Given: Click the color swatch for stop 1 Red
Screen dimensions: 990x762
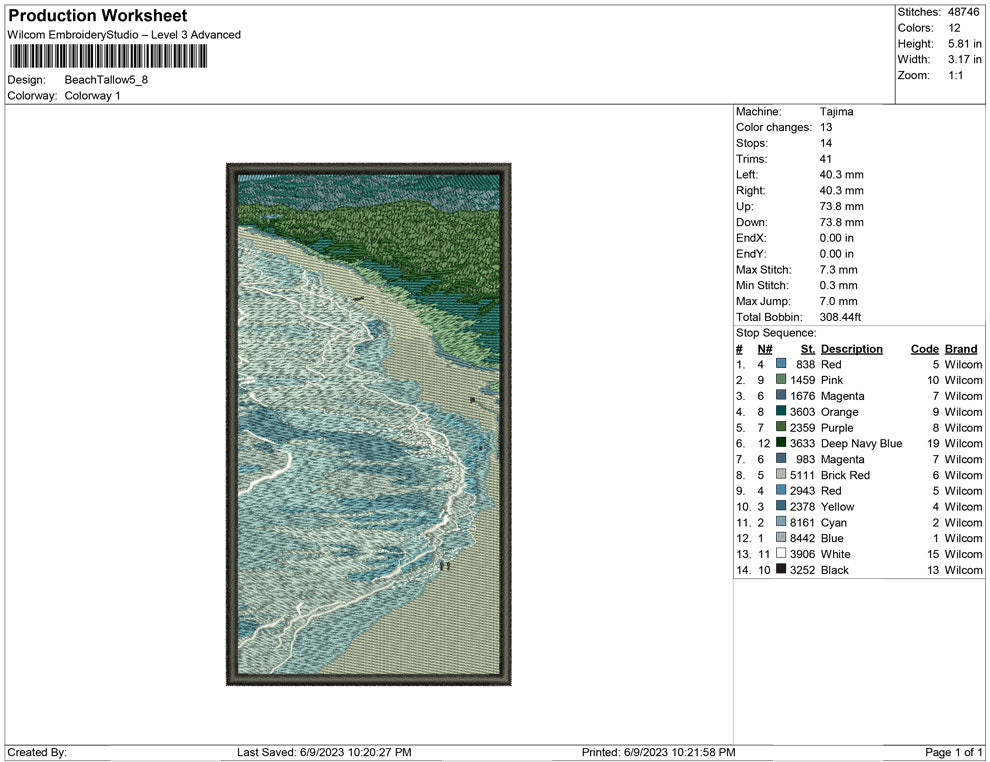Looking at the screenshot, I should point(781,364).
